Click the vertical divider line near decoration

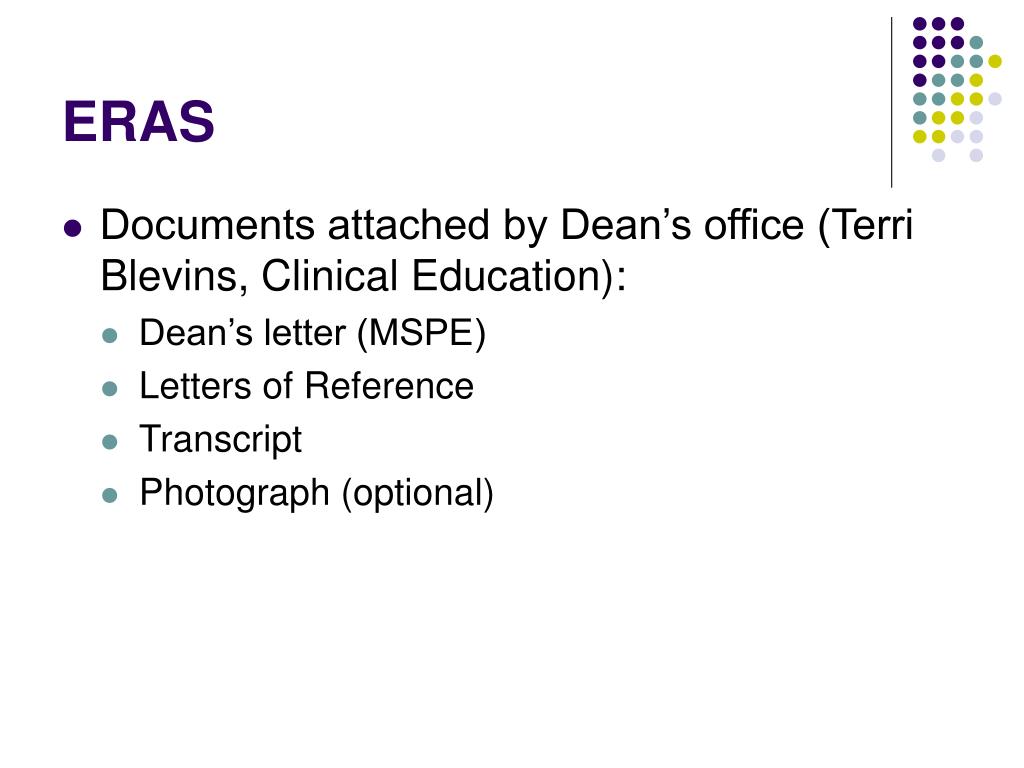point(891,103)
